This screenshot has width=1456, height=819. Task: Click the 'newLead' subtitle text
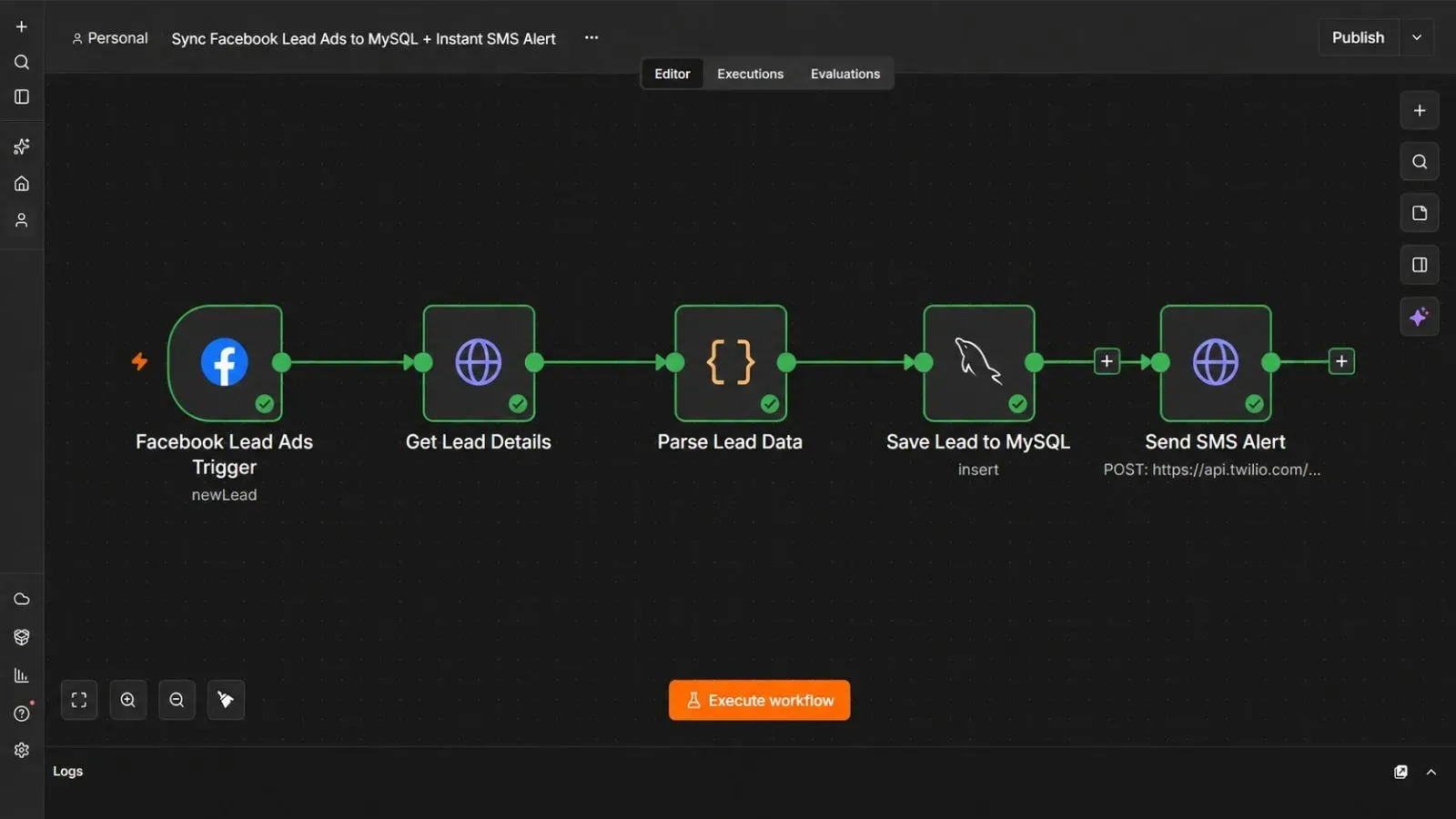(225, 495)
